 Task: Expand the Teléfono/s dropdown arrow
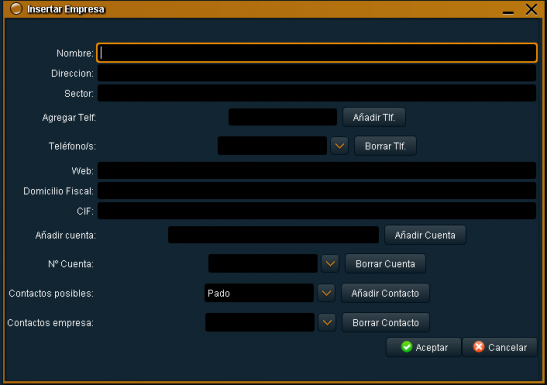click(339, 146)
